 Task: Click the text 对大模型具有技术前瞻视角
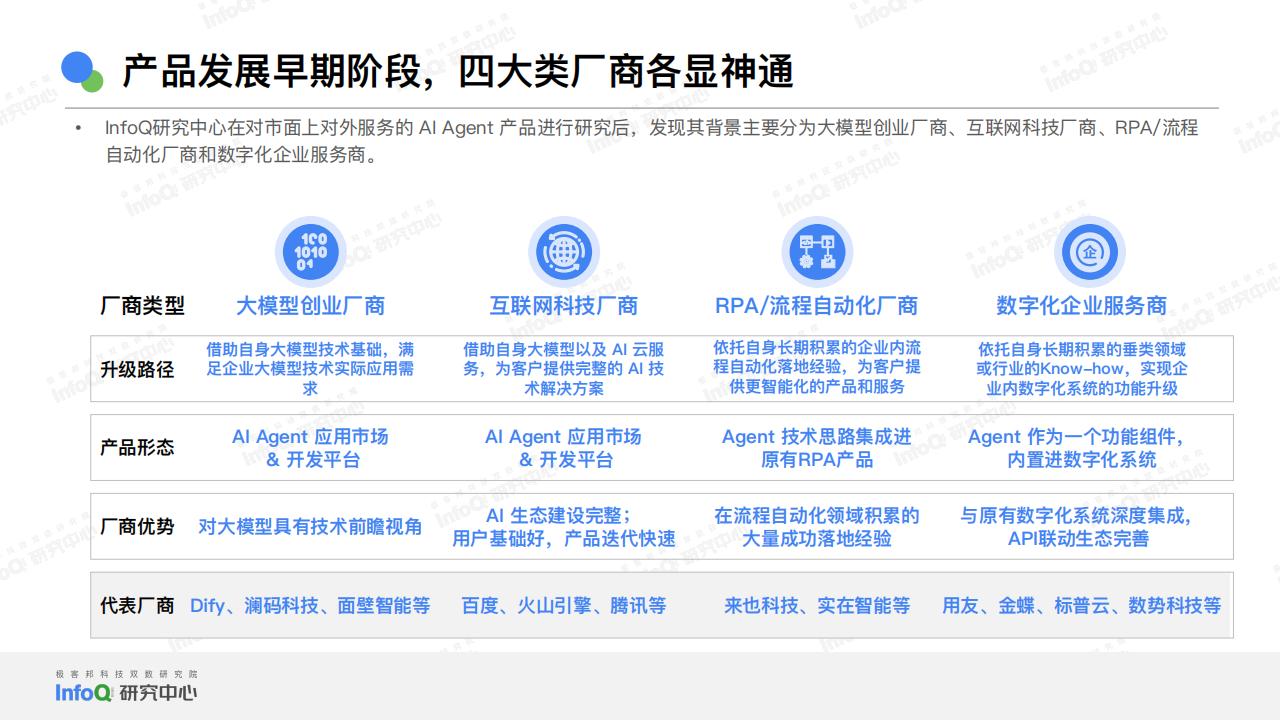310,526
